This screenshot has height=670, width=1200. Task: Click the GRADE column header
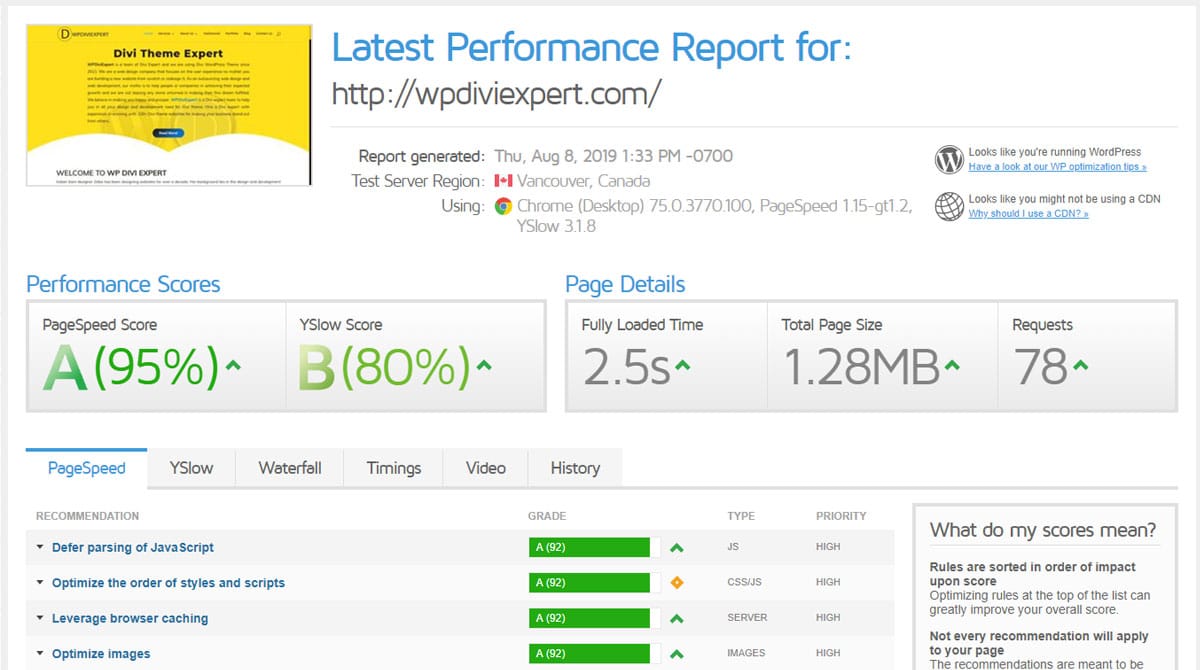[x=547, y=516]
